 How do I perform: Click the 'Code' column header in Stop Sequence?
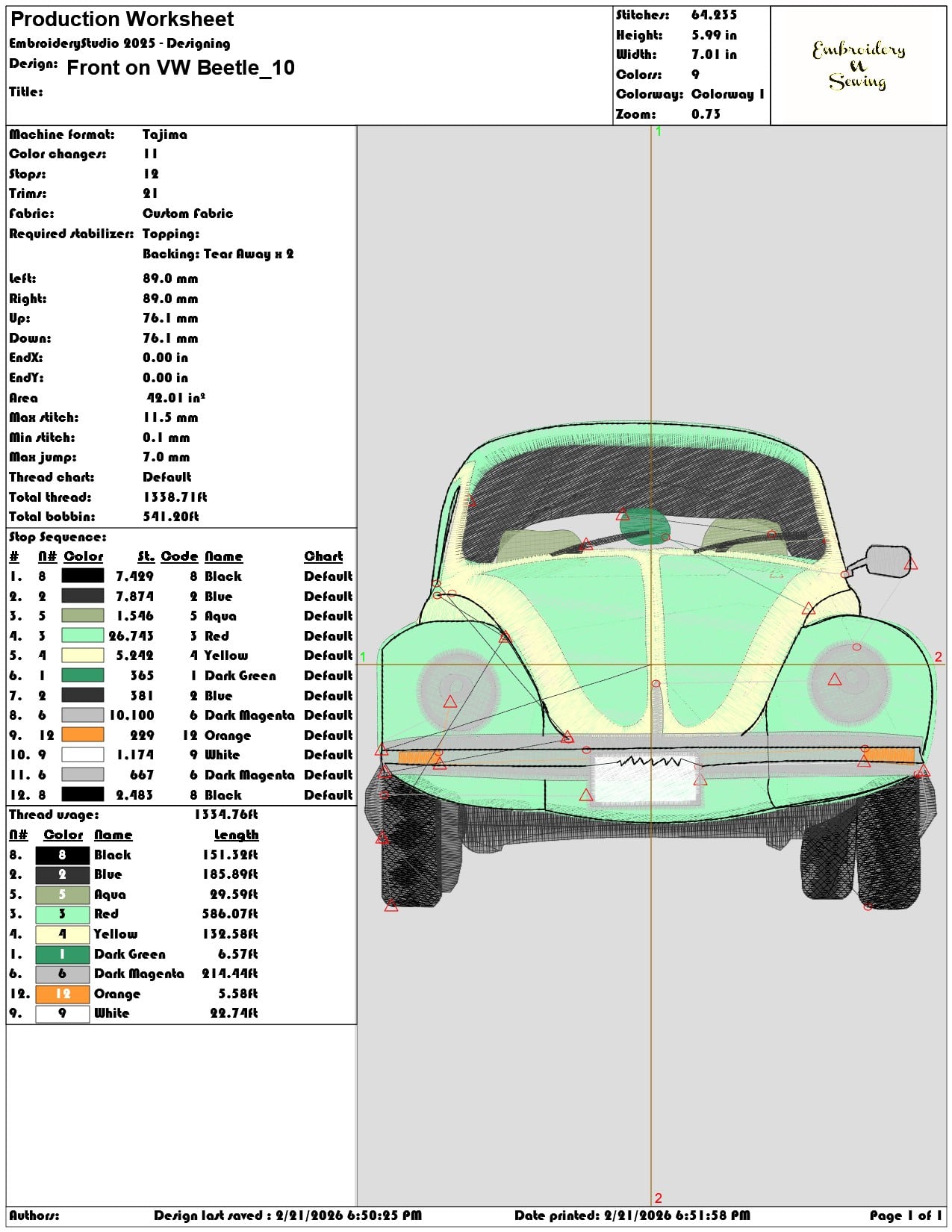(x=179, y=556)
